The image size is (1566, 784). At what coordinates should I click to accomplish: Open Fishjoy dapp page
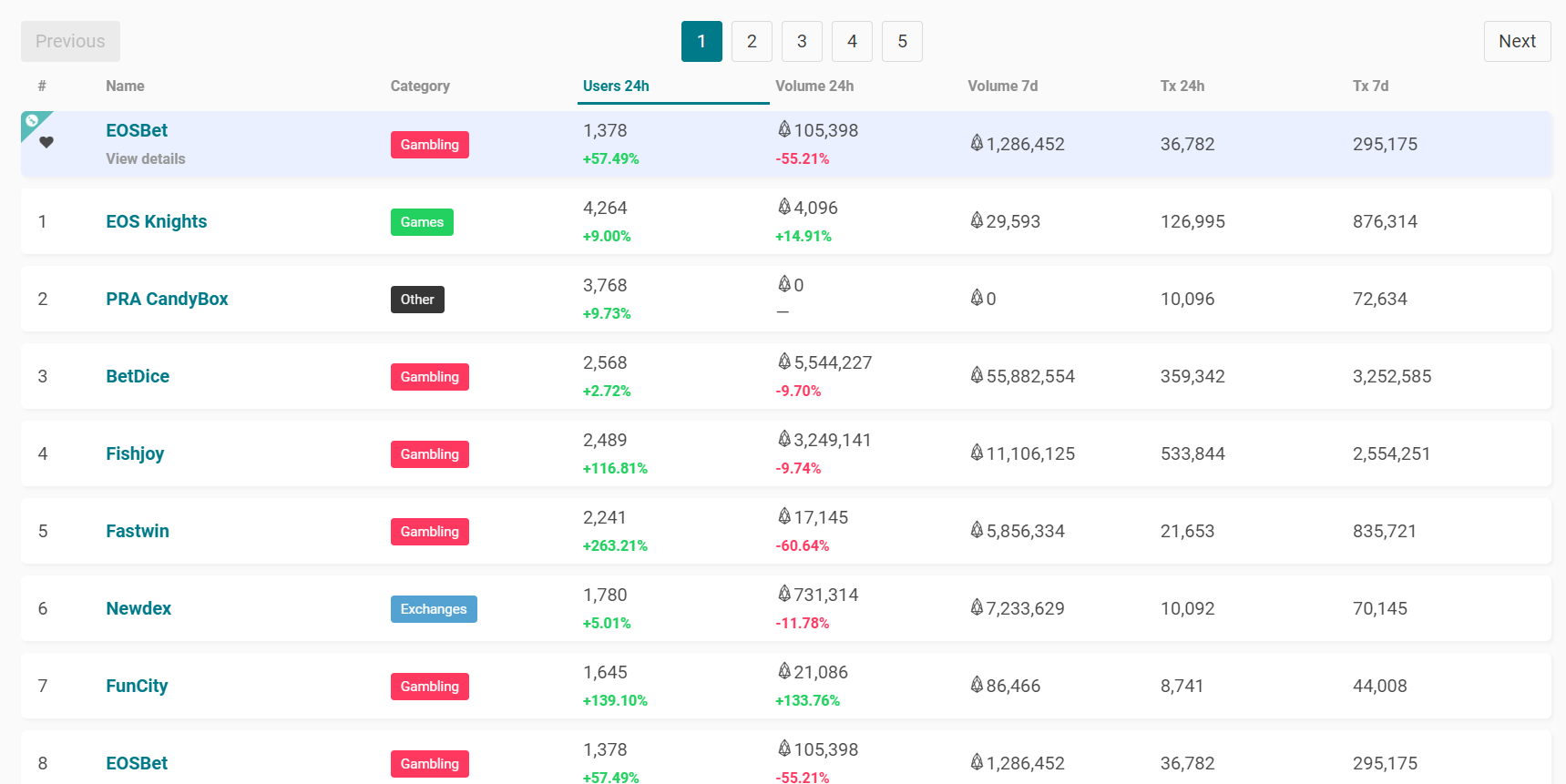[x=135, y=453]
